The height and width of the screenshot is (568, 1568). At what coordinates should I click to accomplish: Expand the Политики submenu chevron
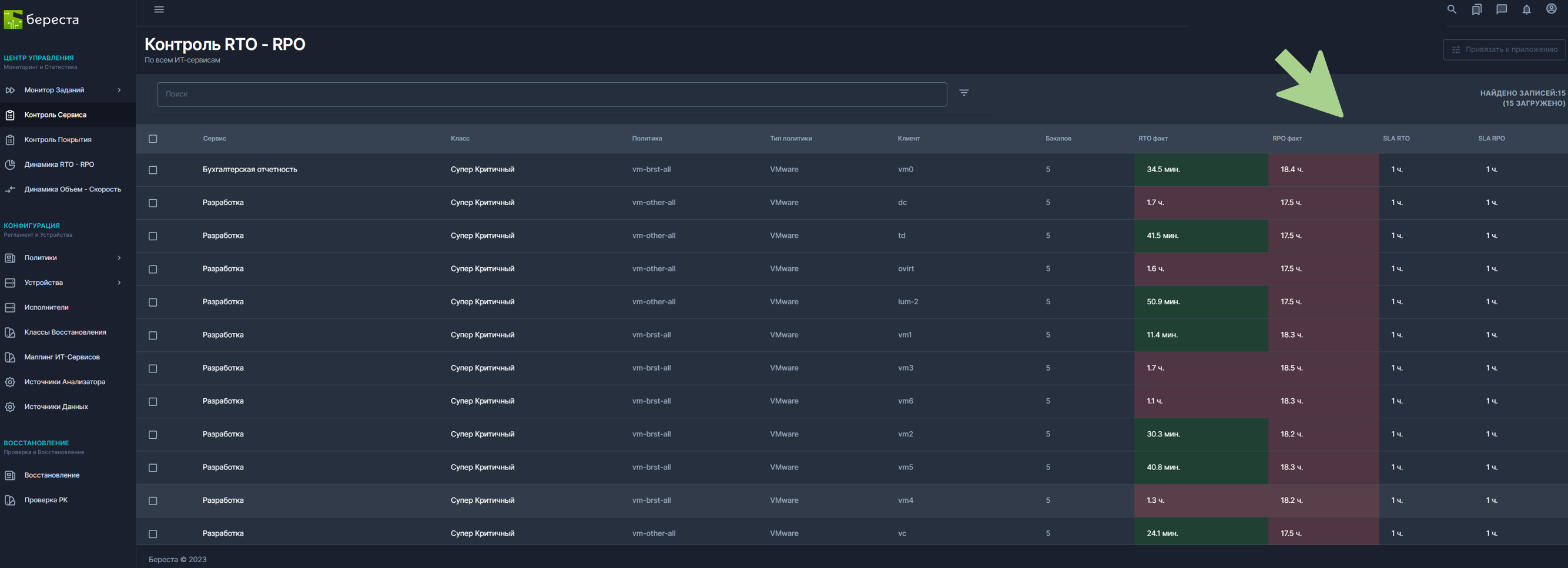coord(119,258)
